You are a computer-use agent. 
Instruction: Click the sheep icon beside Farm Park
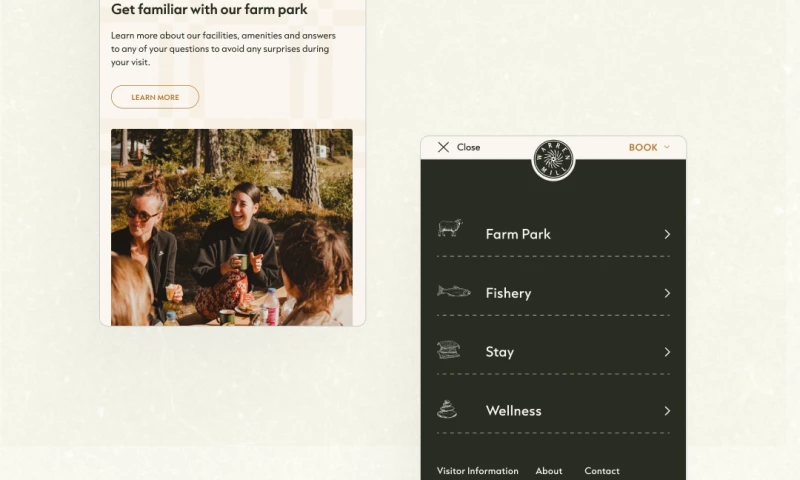[x=450, y=228]
